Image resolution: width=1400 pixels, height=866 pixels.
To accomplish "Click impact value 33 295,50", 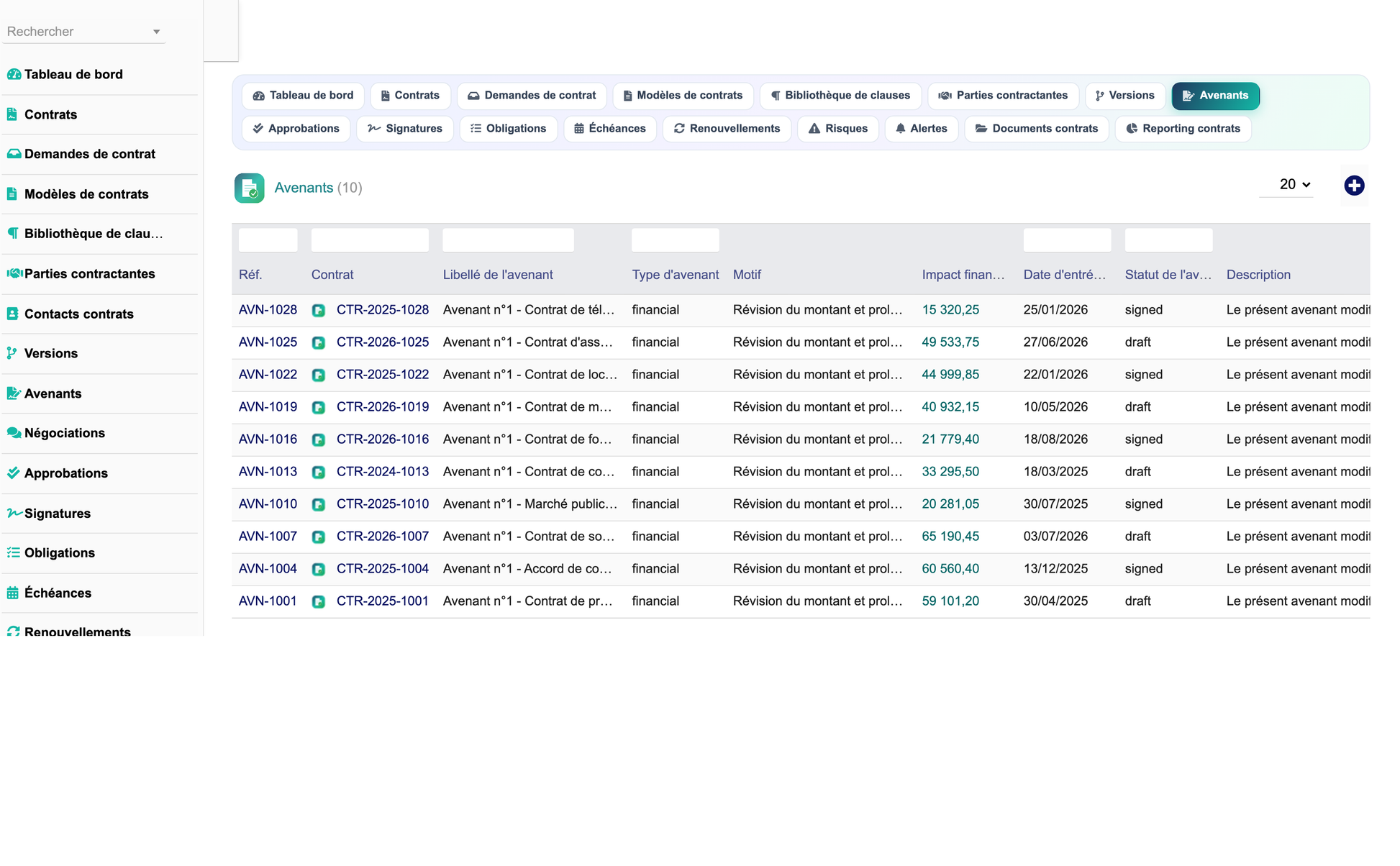I will click(x=950, y=472).
